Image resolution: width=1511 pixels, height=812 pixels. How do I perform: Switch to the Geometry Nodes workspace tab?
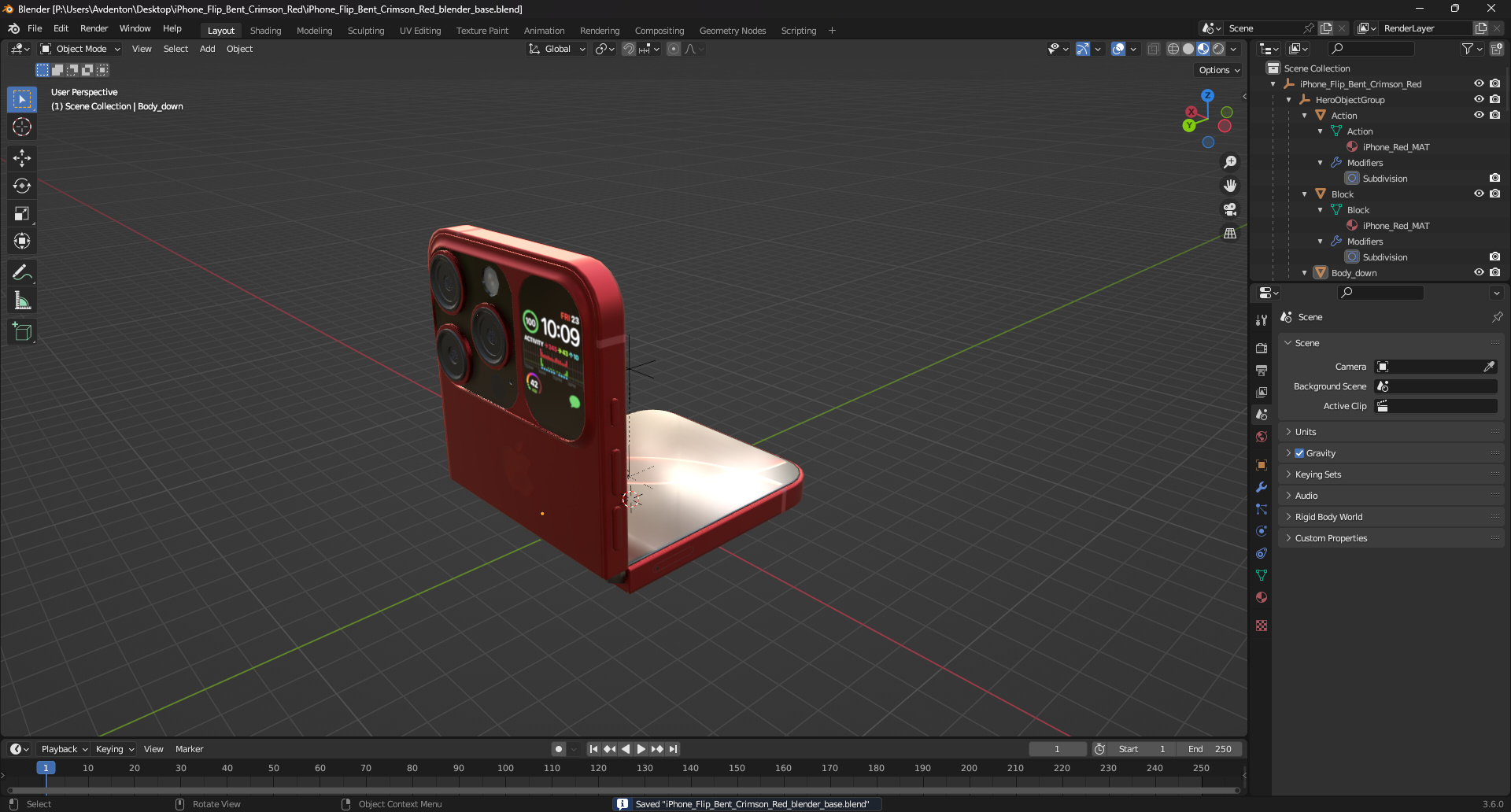(x=732, y=31)
